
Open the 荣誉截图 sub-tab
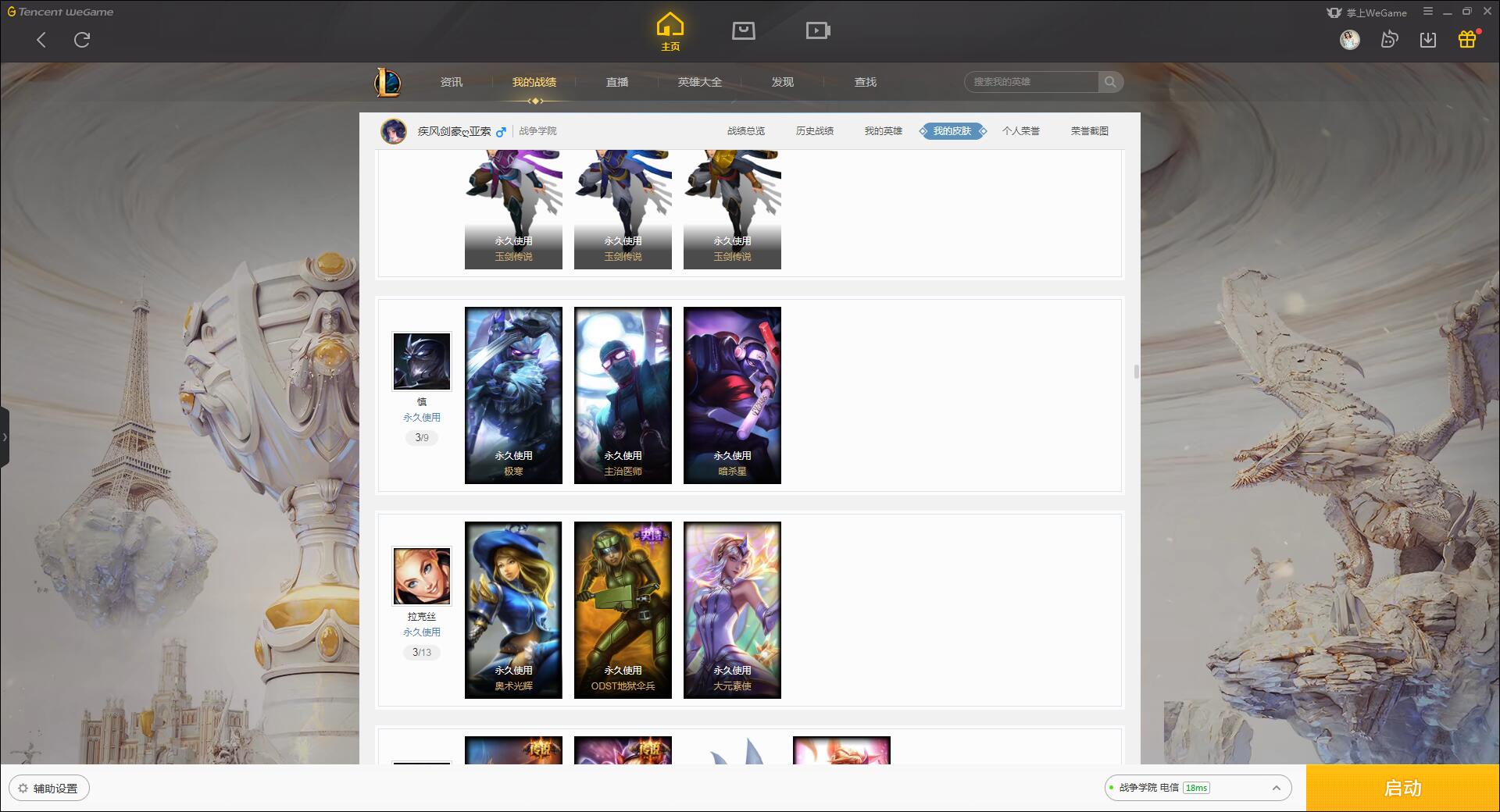click(x=1090, y=131)
